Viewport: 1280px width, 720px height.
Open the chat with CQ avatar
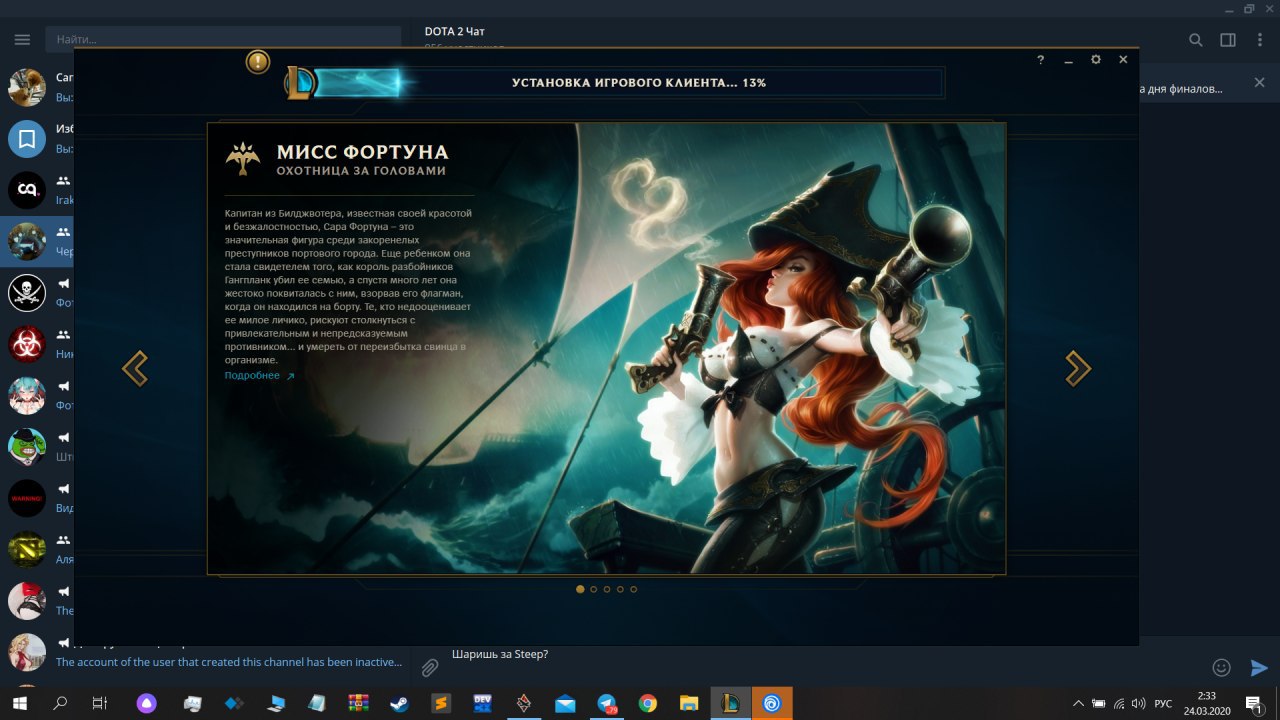pyautogui.click(x=27, y=190)
